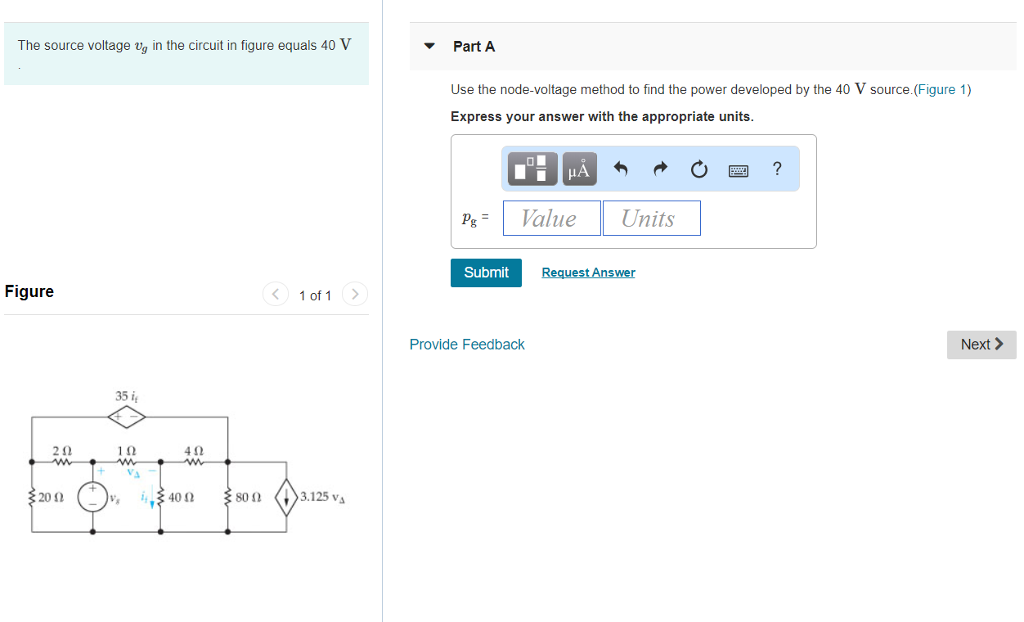Screen dimensions: 1024x622
Task: Select the 1 of 1 figure indicator
Action: click(315, 295)
